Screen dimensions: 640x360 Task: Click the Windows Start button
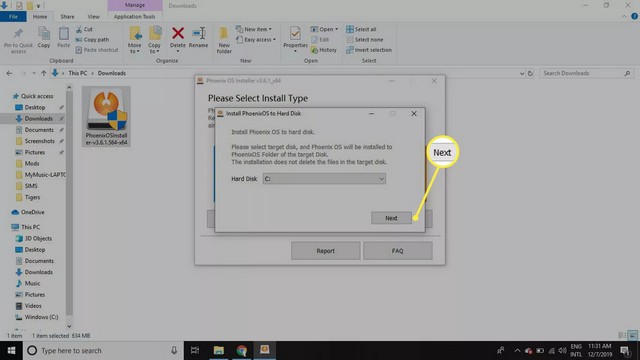pyautogui.click(x=11, y=351)
